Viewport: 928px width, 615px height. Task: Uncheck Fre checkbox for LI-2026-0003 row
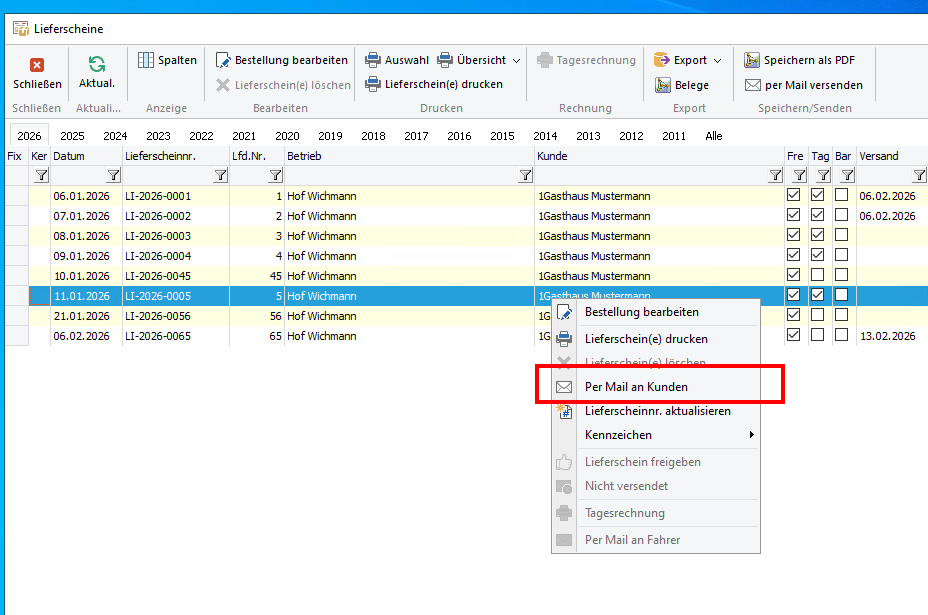(794, 236)
